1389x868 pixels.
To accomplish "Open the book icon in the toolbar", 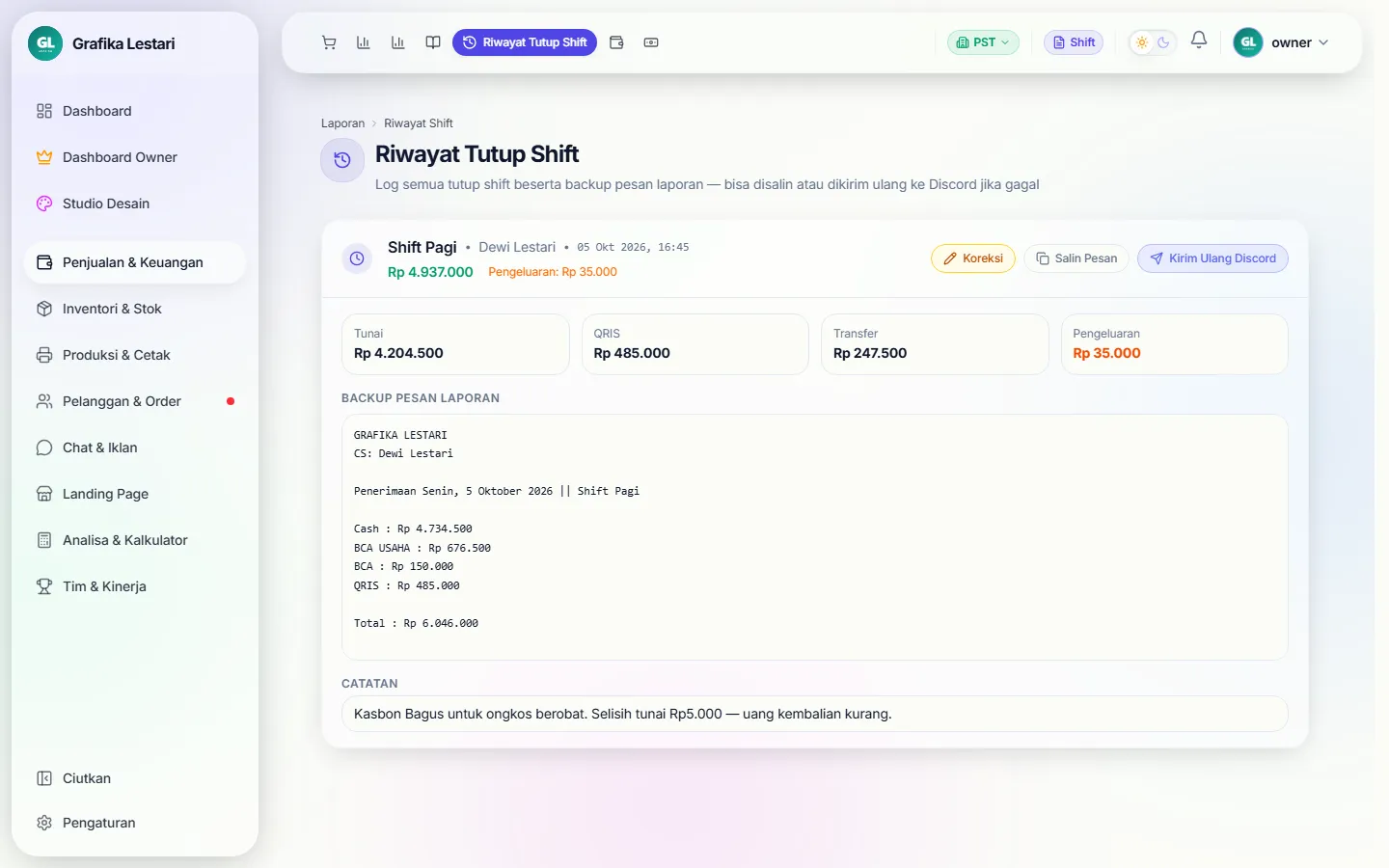I will [x=433, y=42].
